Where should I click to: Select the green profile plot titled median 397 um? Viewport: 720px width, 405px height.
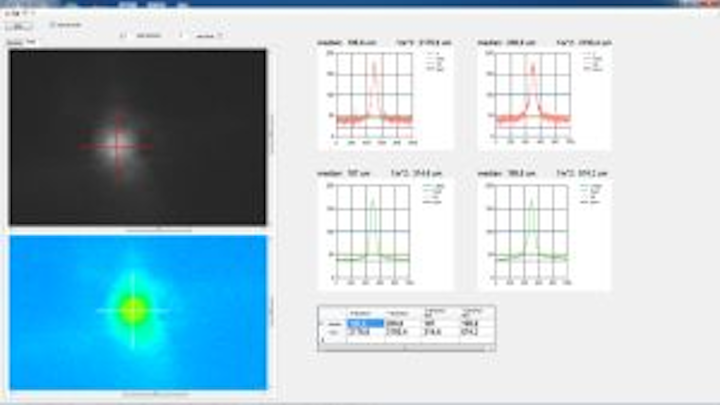pos(385,234)
